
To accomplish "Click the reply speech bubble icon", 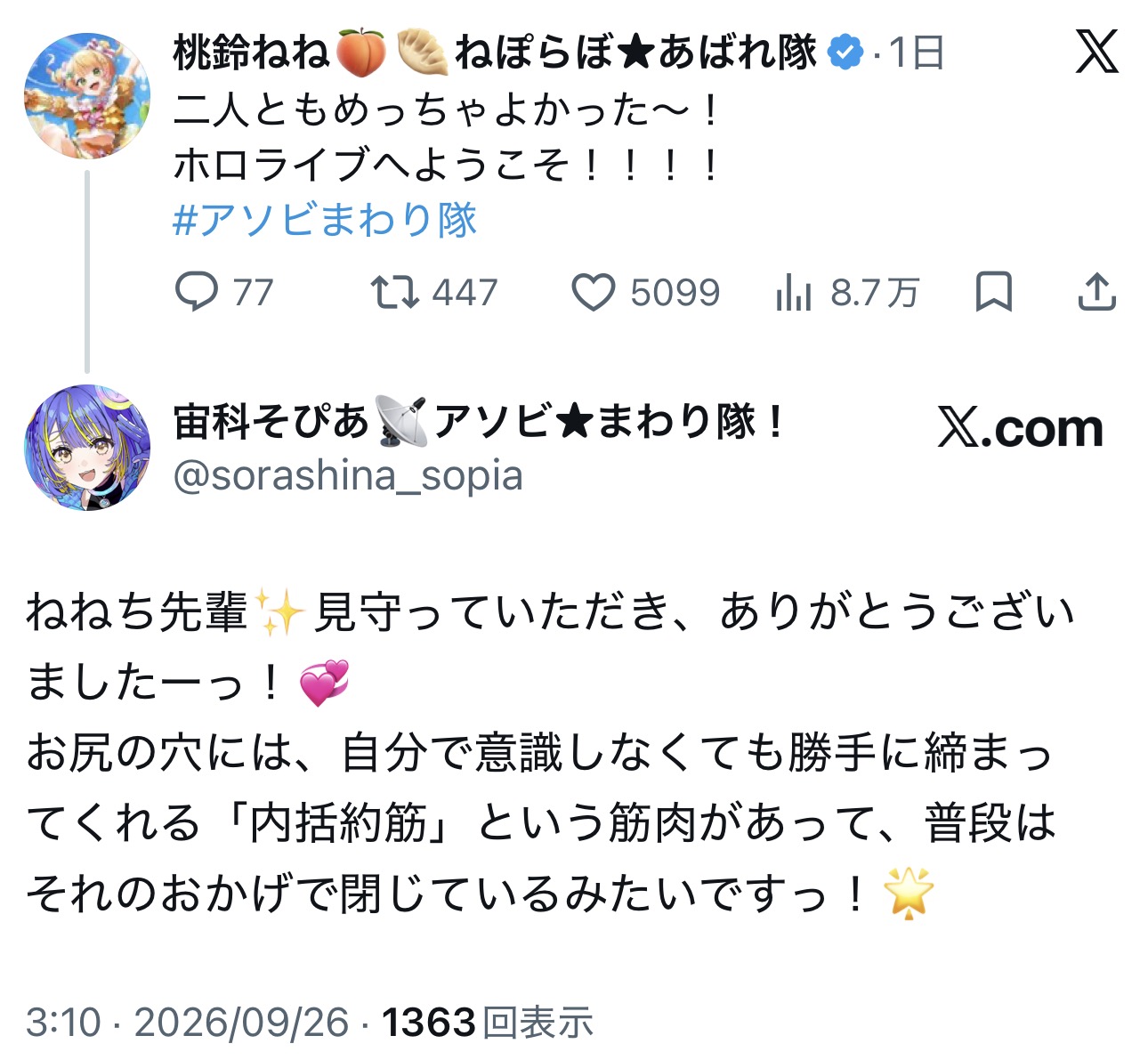I will (x=196, y=292).
